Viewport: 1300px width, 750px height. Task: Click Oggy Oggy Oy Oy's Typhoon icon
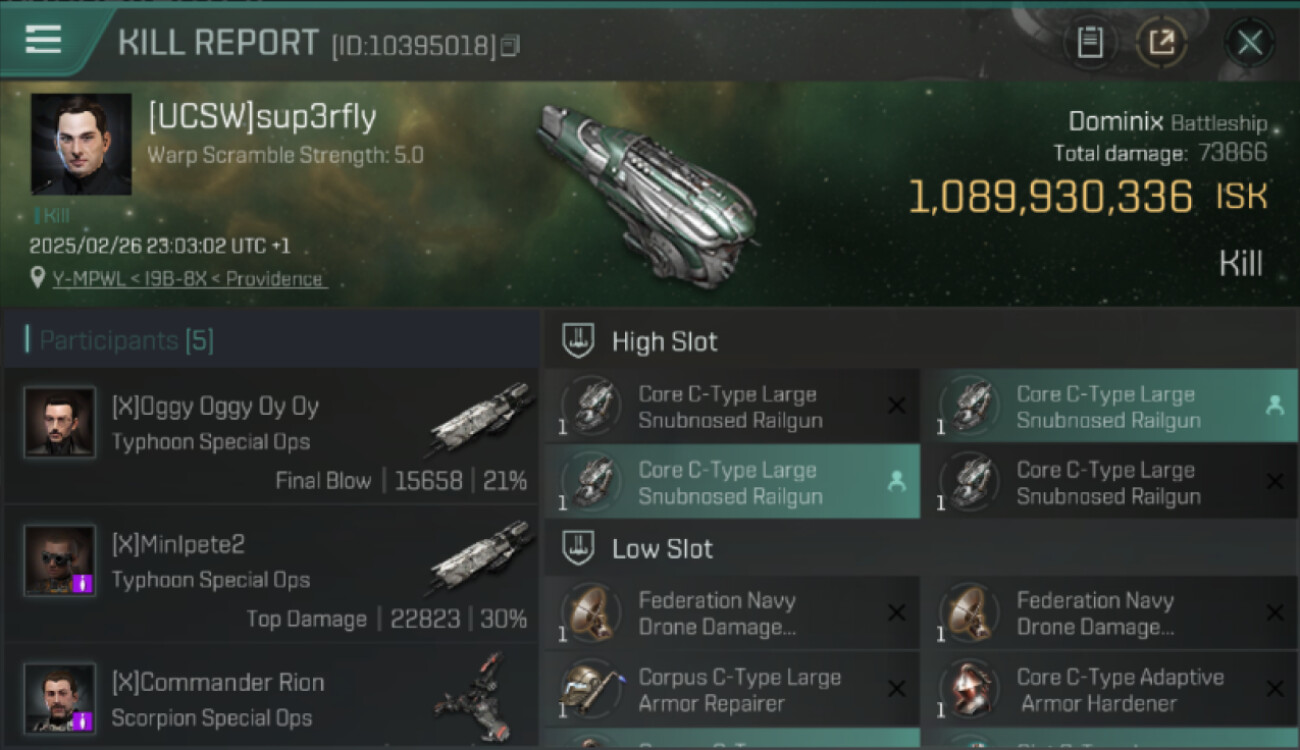(482, 420)
